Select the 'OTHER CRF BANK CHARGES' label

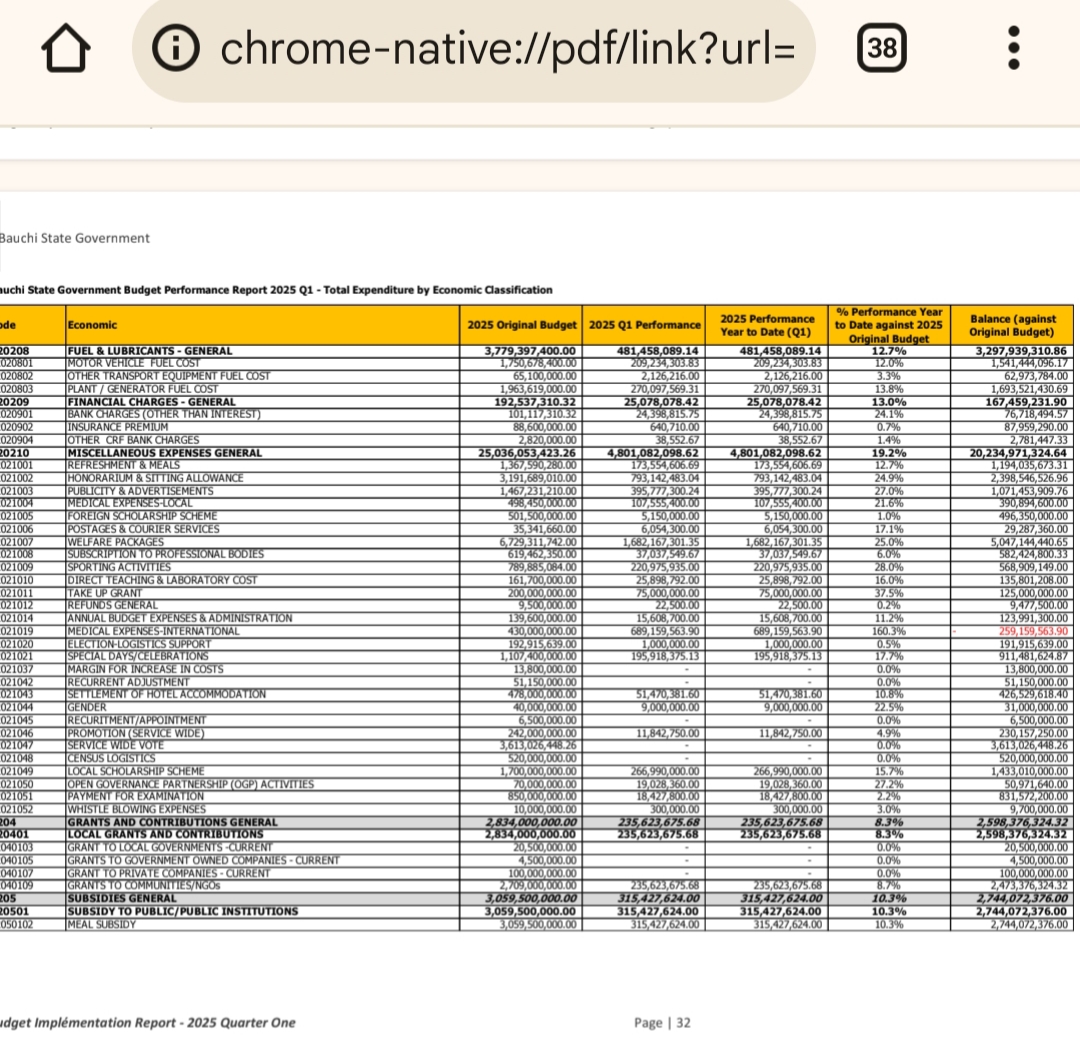click(133, 440)
